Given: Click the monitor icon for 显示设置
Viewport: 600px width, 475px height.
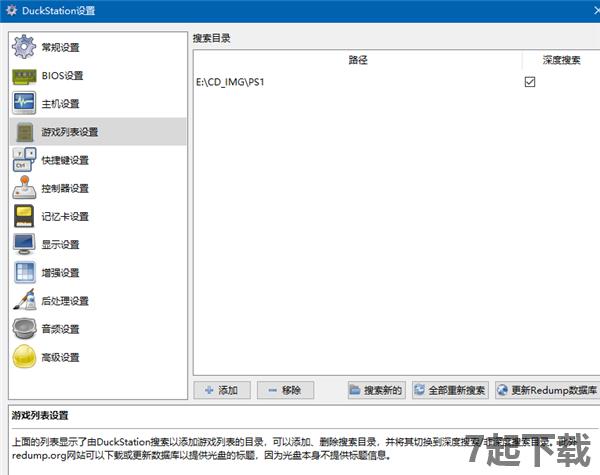Looking at the screenshot, I should coord(24,244).
